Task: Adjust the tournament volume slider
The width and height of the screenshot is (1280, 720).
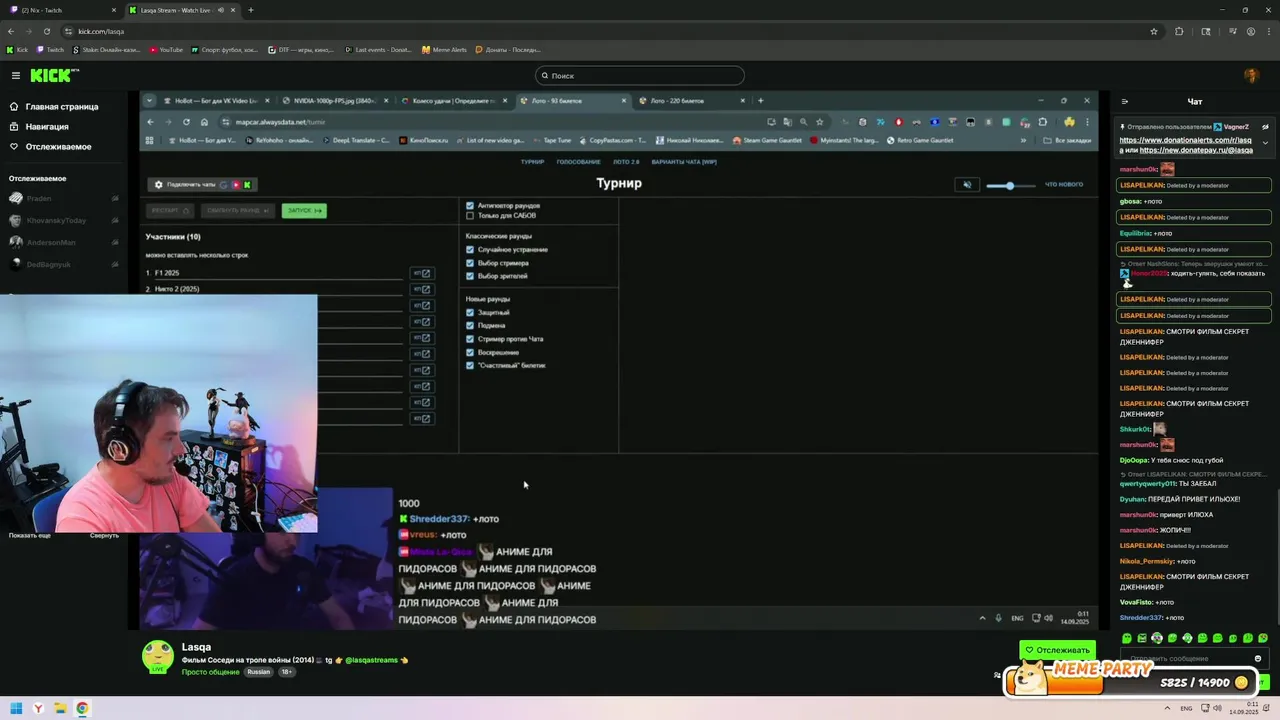Action: pos(1011,185)
